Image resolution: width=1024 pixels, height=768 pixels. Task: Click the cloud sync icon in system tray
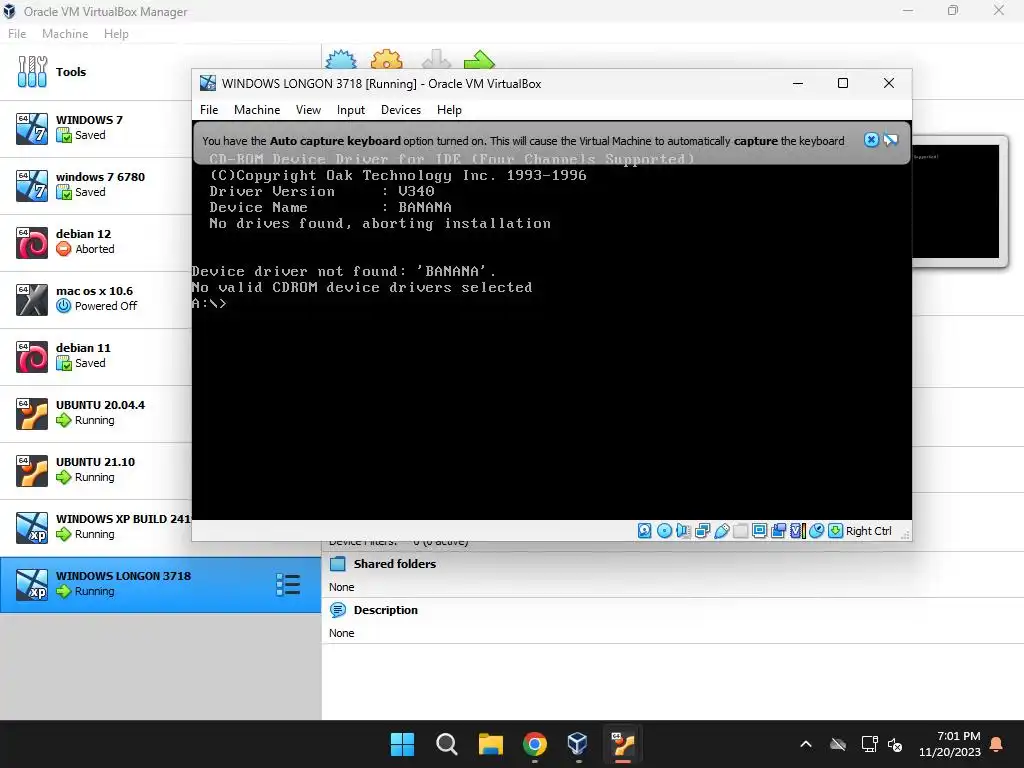coord(838,744)
